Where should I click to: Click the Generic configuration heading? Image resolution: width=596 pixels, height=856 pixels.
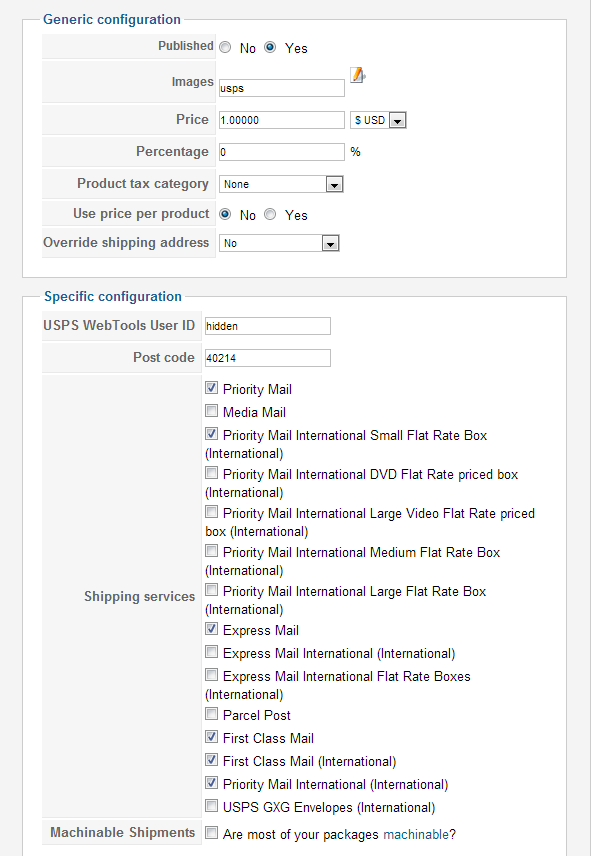(x=112, y=20)
